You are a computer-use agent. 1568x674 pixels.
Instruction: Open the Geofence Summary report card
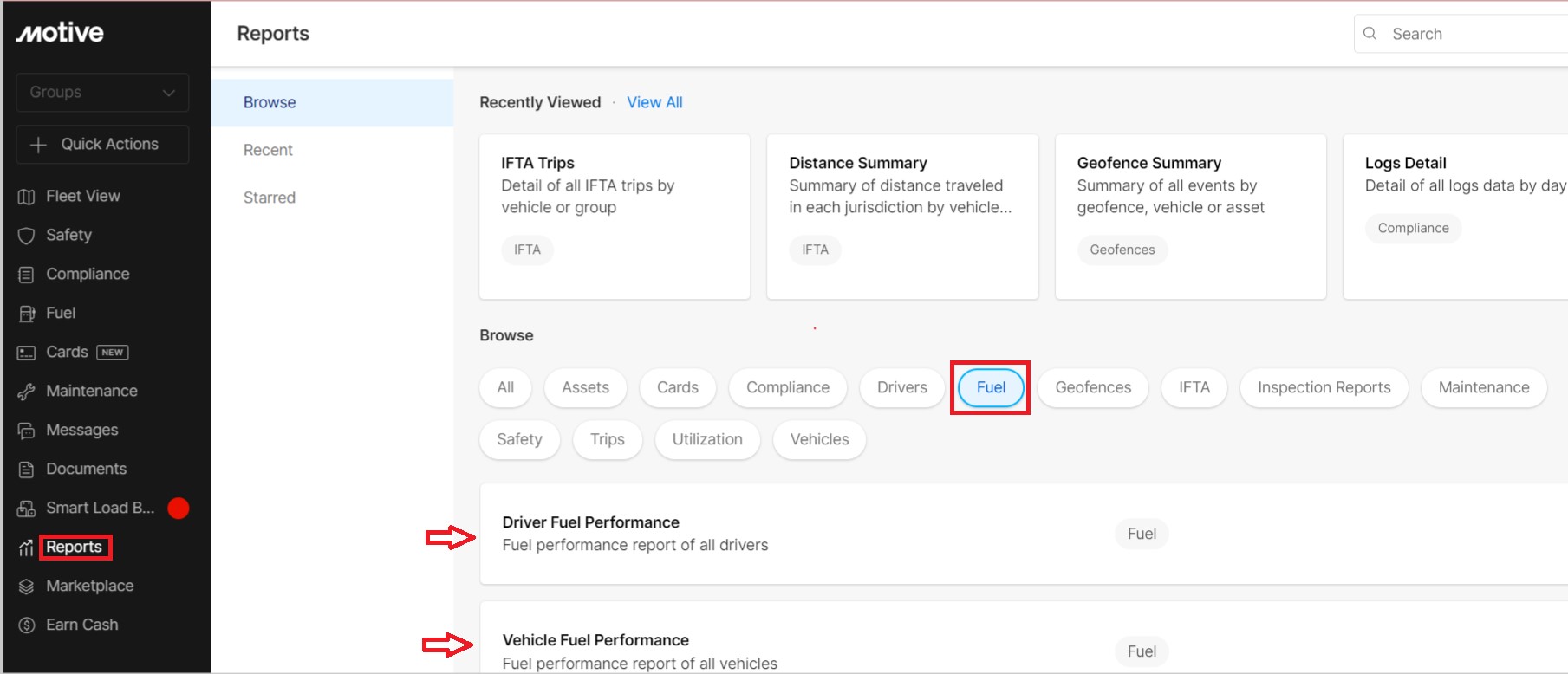pos(1190,217)
